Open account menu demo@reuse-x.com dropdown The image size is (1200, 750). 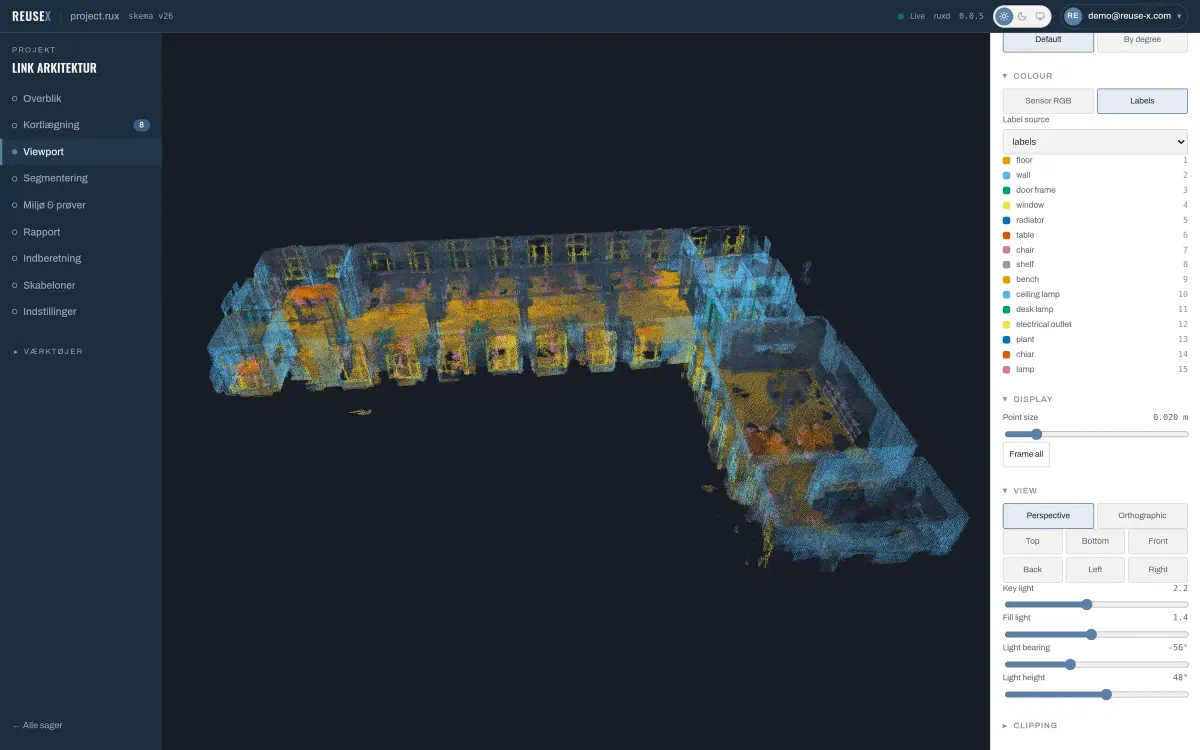click(x=1126, y=16)
